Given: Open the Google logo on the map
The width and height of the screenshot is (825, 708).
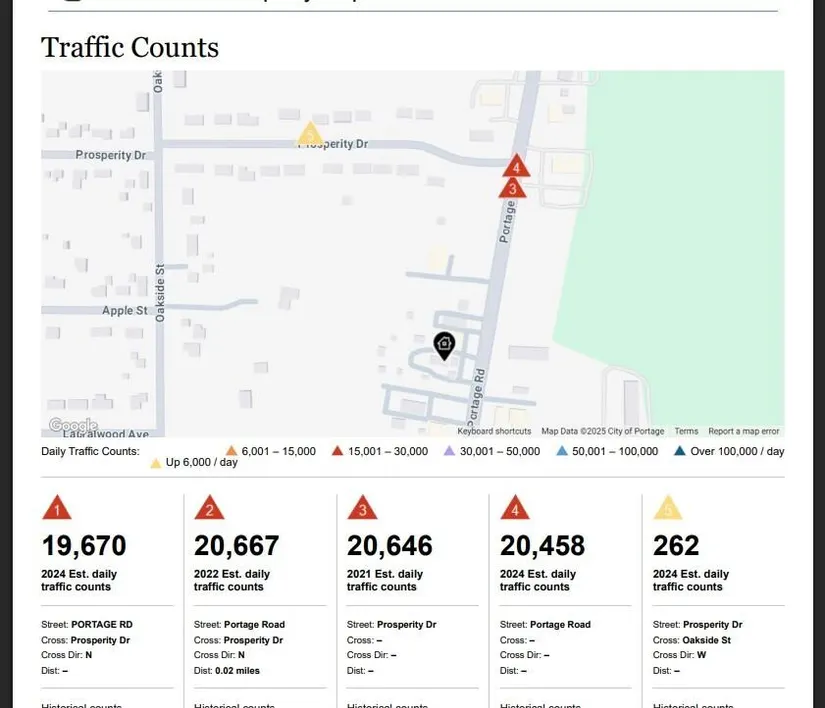Looking at the screenshot, I should coord(73,426).
